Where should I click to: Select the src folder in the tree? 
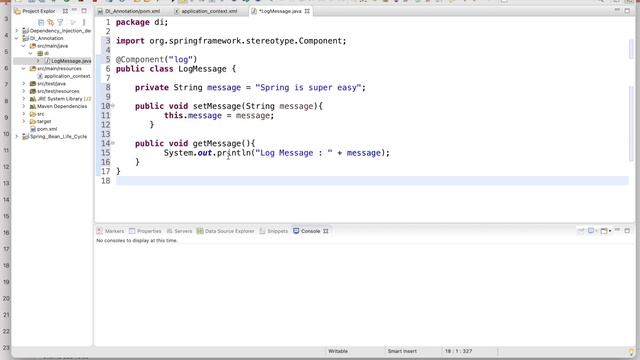pos(40,114)
